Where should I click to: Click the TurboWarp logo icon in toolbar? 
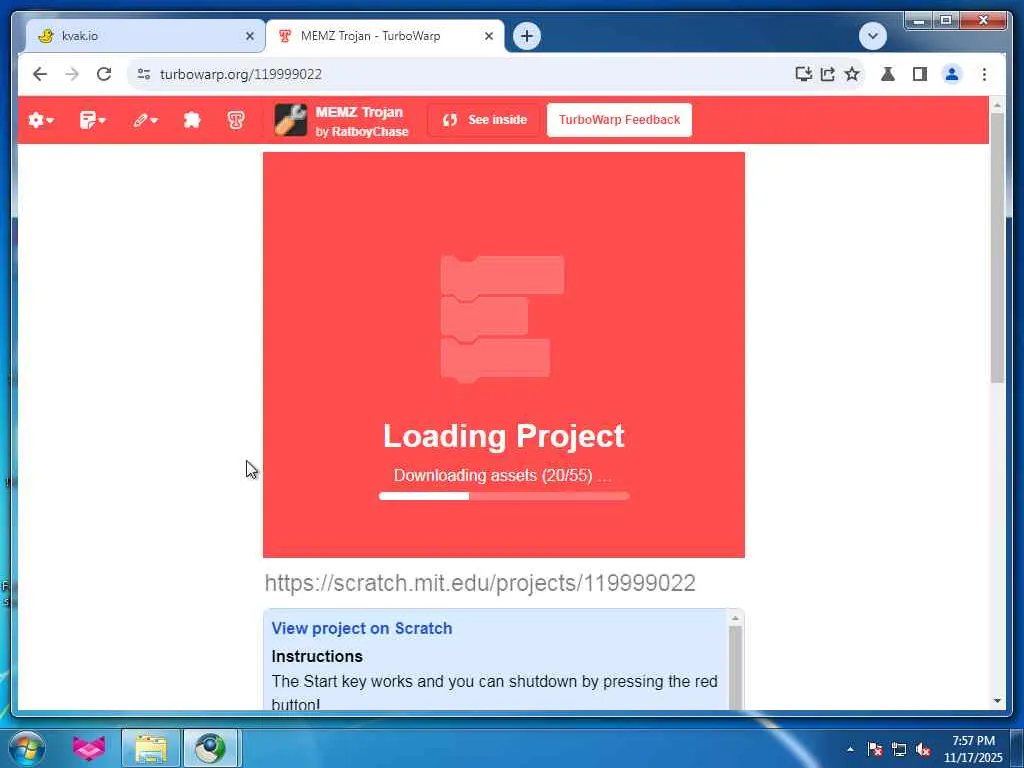click(x=236, y=120)
